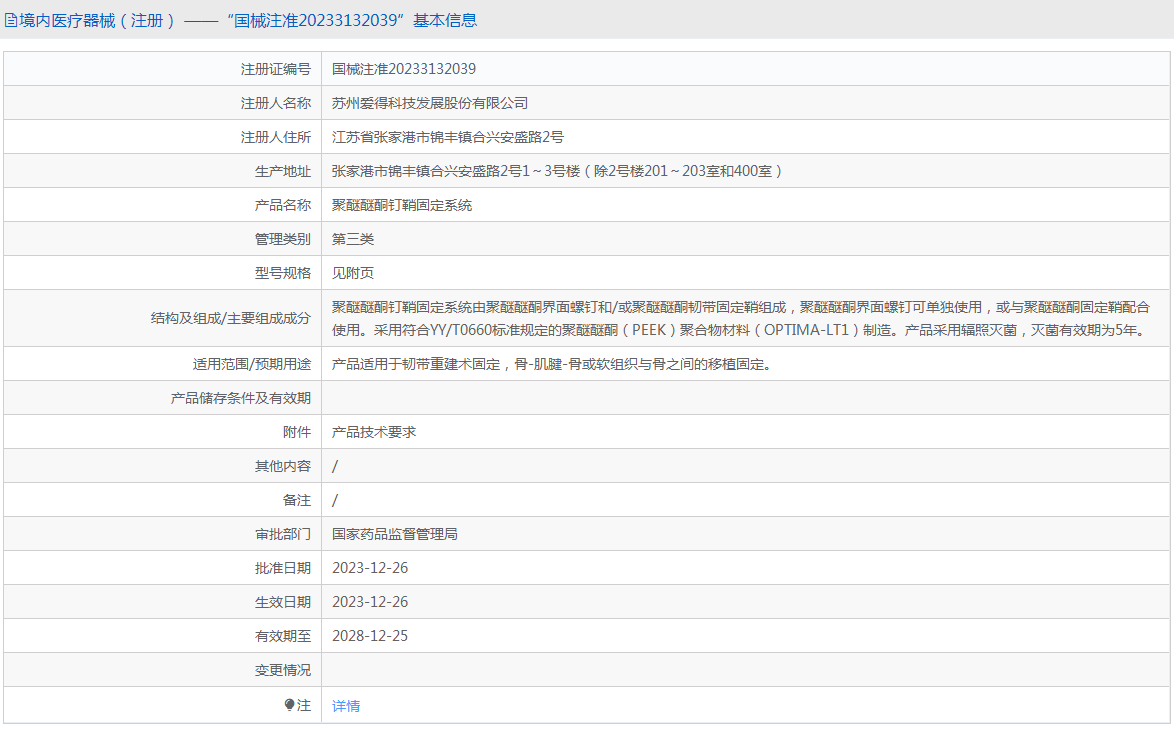
Task: Click the production address starting with 张家港市锦丰镇
Action: 556,171
